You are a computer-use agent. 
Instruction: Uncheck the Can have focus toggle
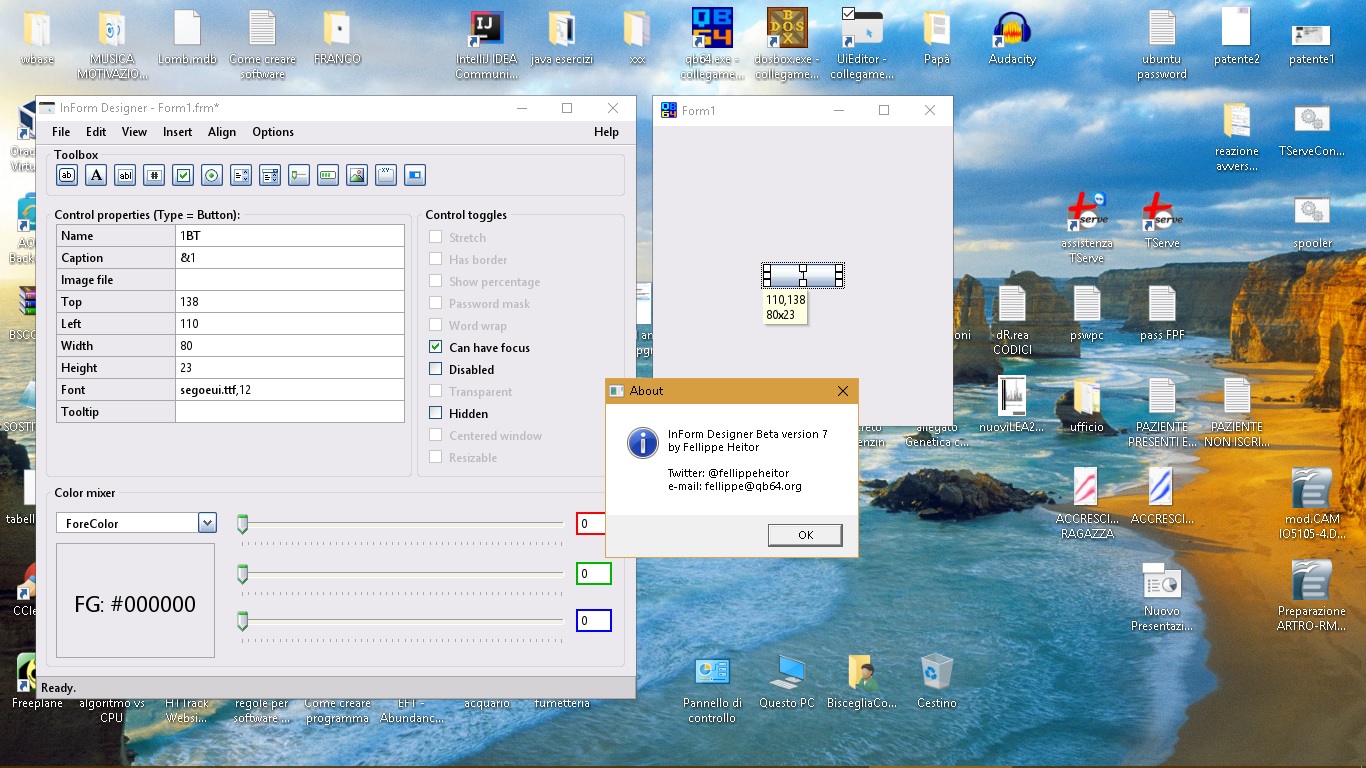pos(436,348)
